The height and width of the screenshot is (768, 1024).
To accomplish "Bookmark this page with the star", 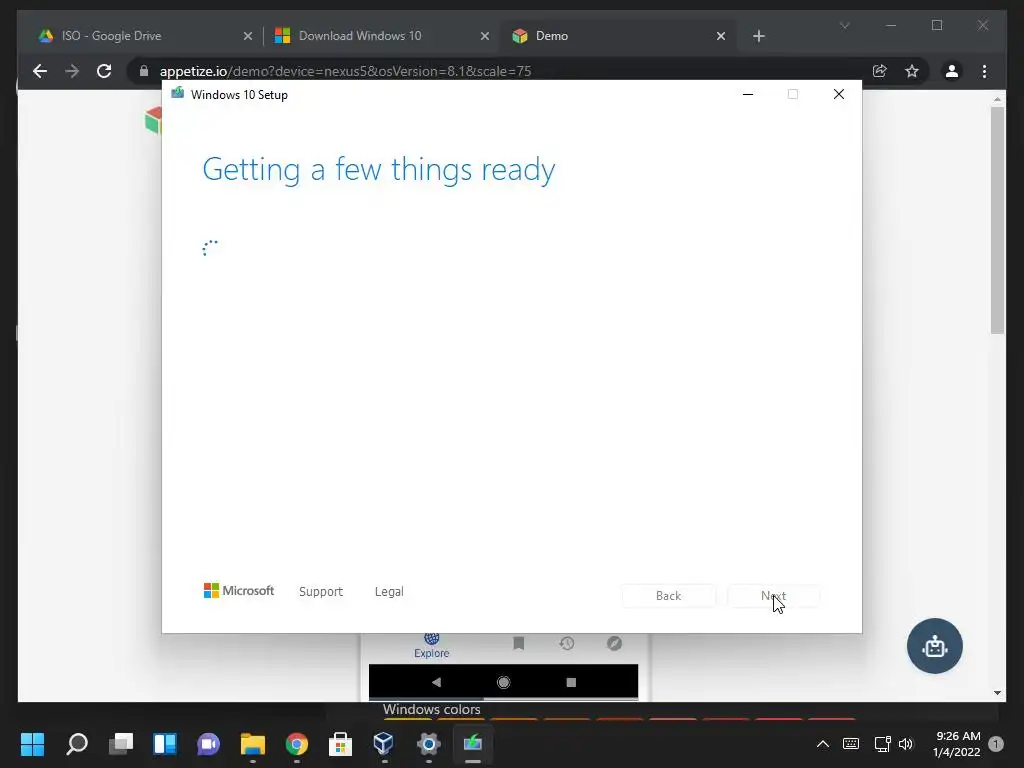I will coord(912,71).
